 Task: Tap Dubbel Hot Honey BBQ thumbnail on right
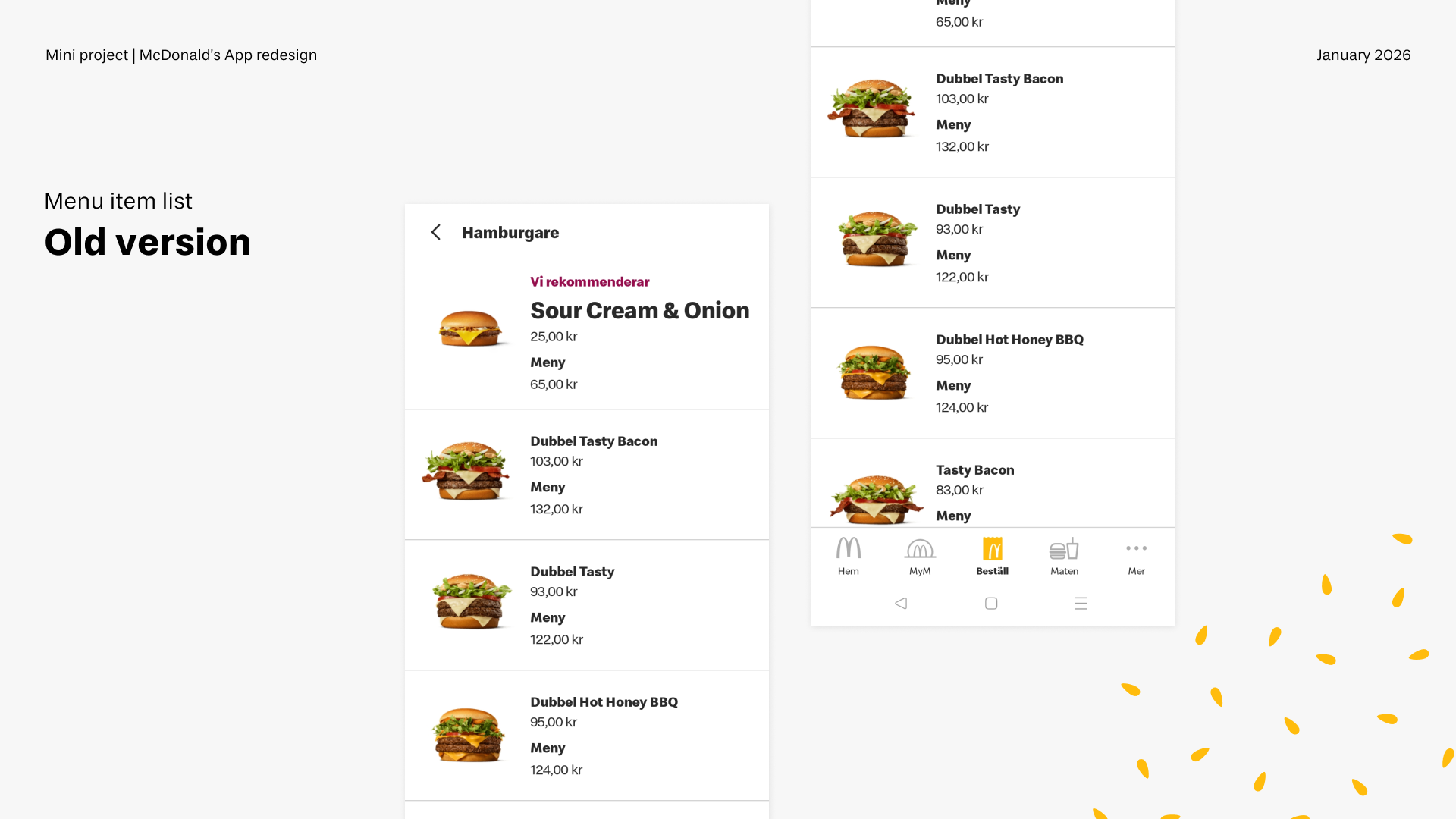pos(874,372)
